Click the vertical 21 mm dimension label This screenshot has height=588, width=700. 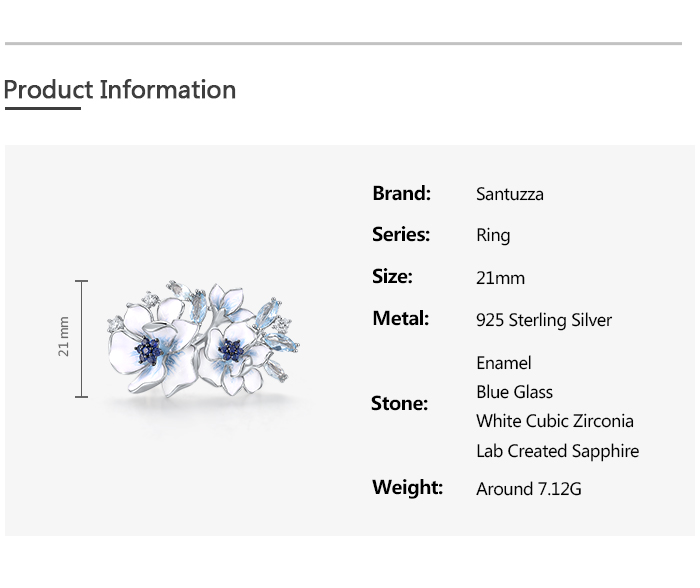pos(64,337)
